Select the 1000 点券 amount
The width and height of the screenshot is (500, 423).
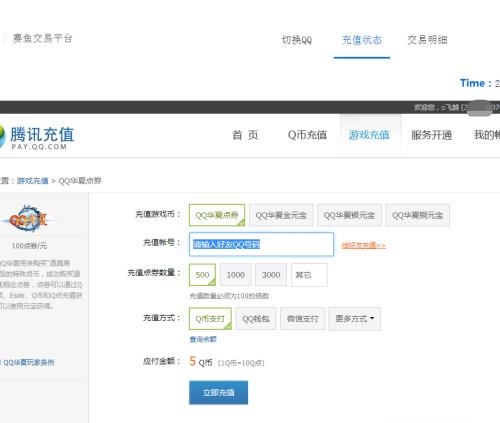click(x=236, y=275)
